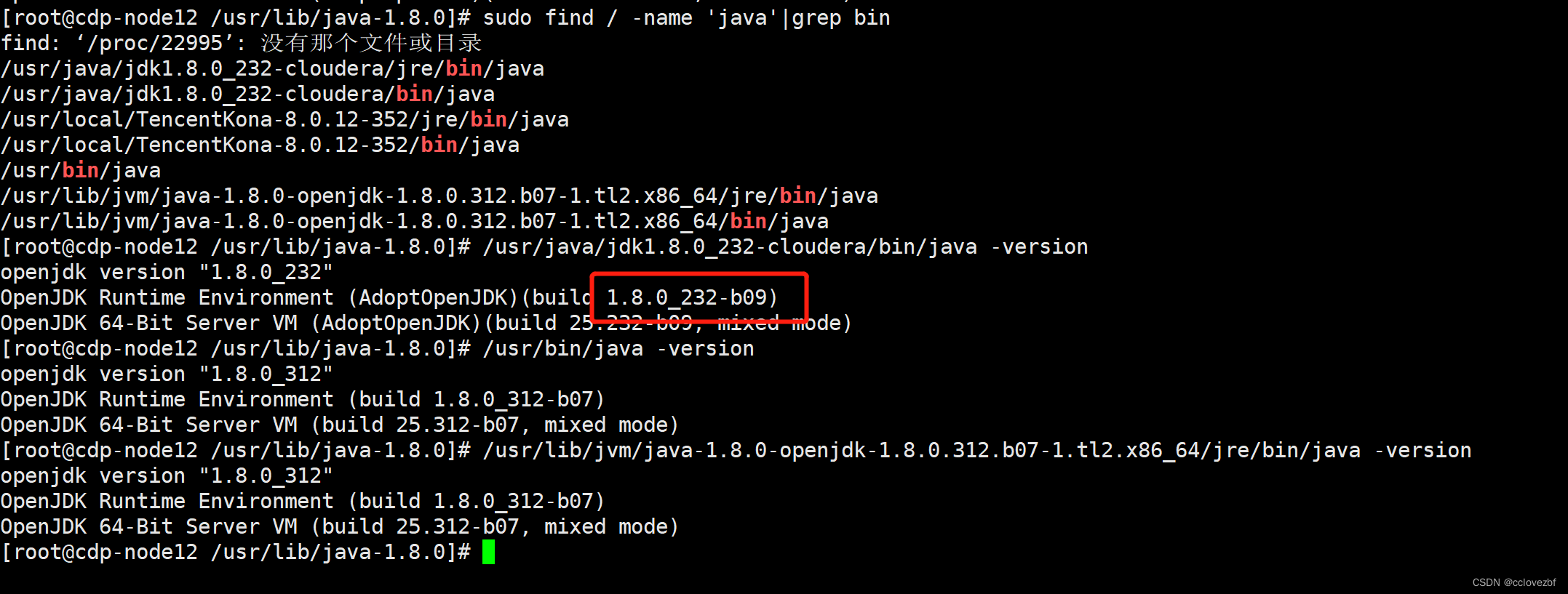Click the cloudera java -version command

[x=785, y=246]
